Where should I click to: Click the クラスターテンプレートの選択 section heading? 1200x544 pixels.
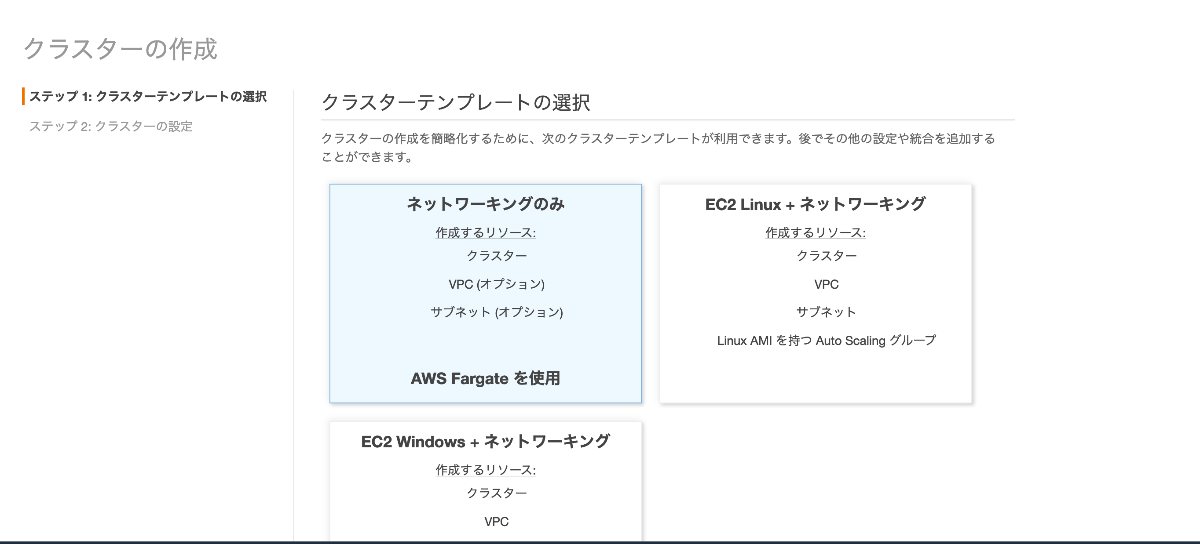tap(456, 102)
